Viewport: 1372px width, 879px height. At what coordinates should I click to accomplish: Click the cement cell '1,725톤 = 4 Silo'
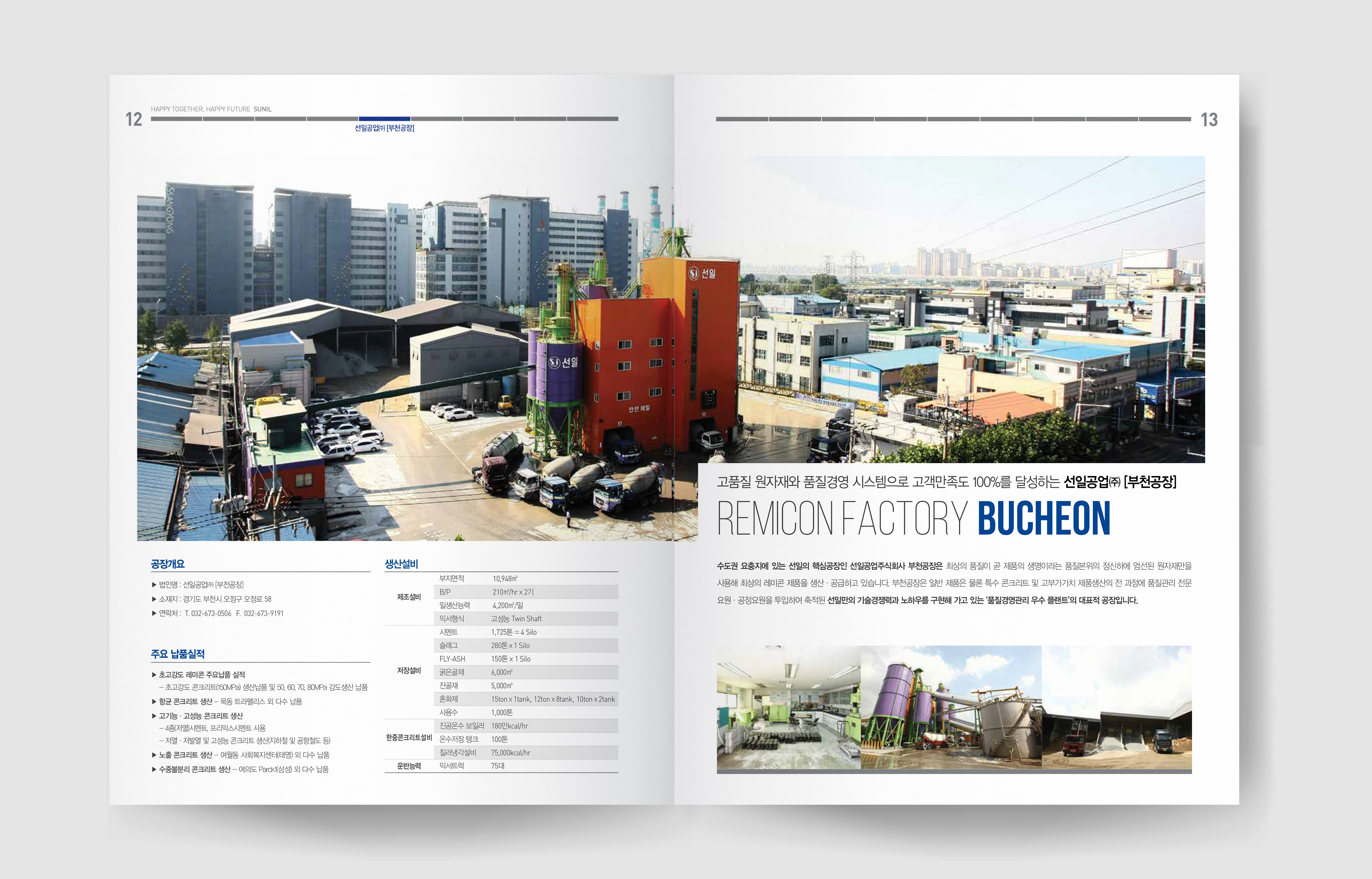pos(514,632)
